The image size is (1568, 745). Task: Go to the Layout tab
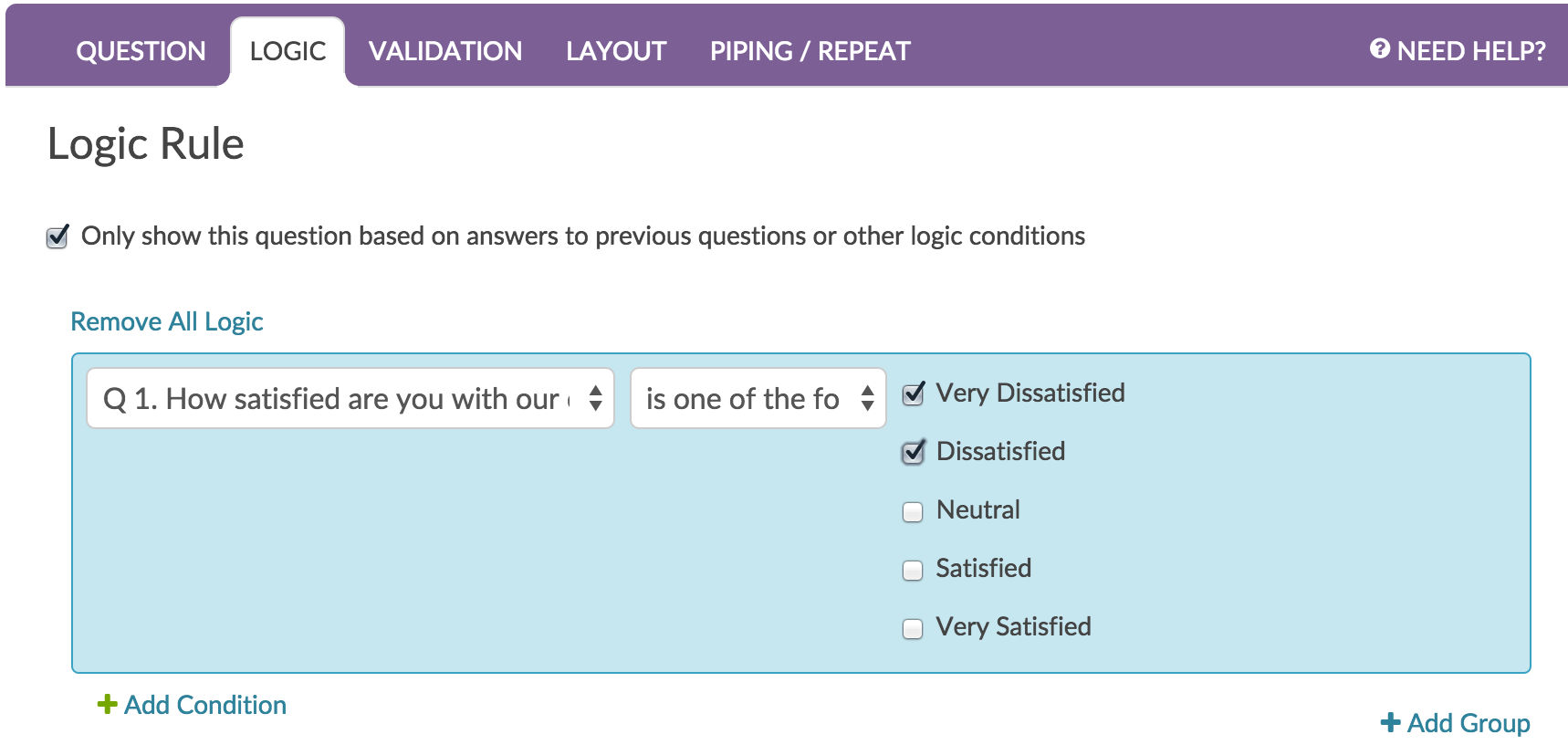tap(616, 51)
